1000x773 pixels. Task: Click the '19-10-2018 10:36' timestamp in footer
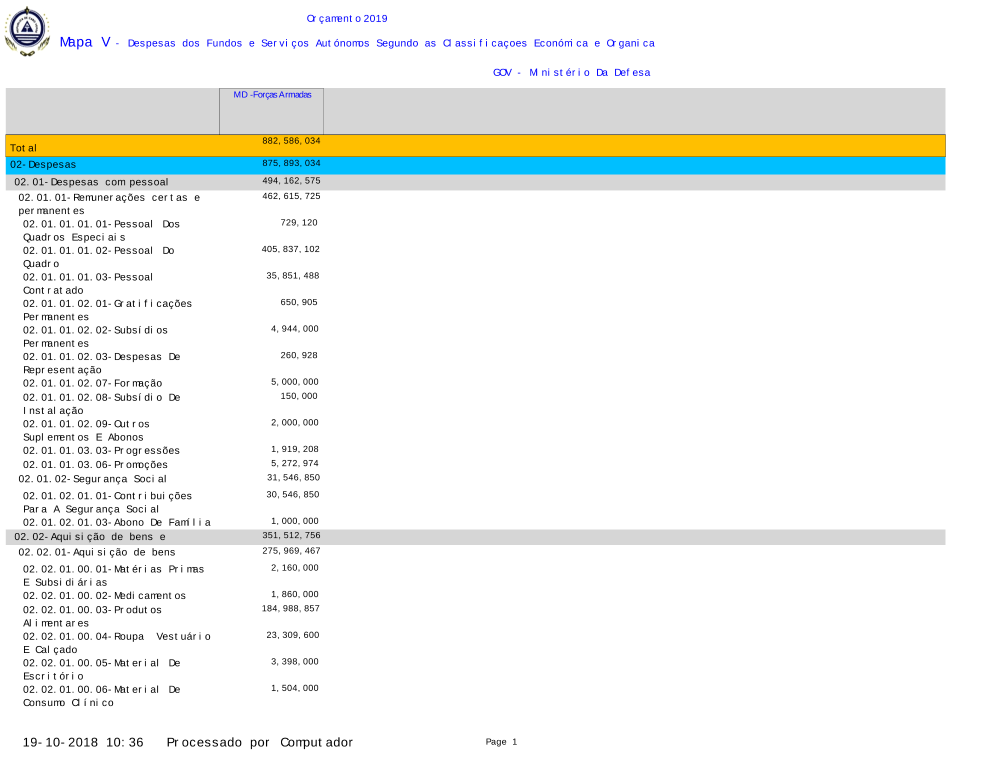tap(84, 742)
